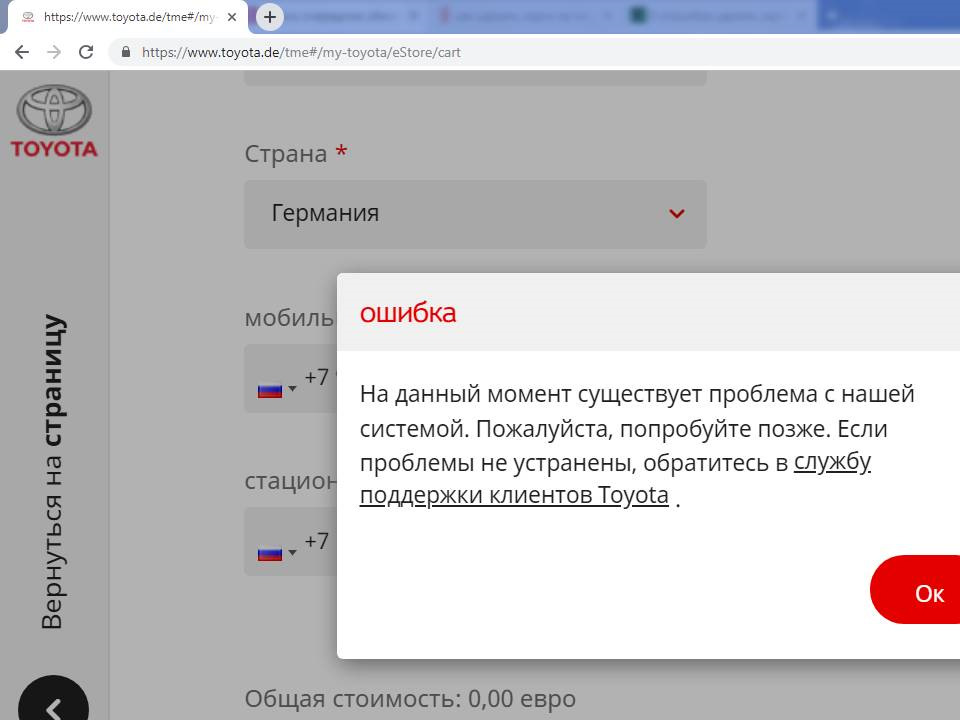Close the toyota.de browser tab

pos(232,17)
